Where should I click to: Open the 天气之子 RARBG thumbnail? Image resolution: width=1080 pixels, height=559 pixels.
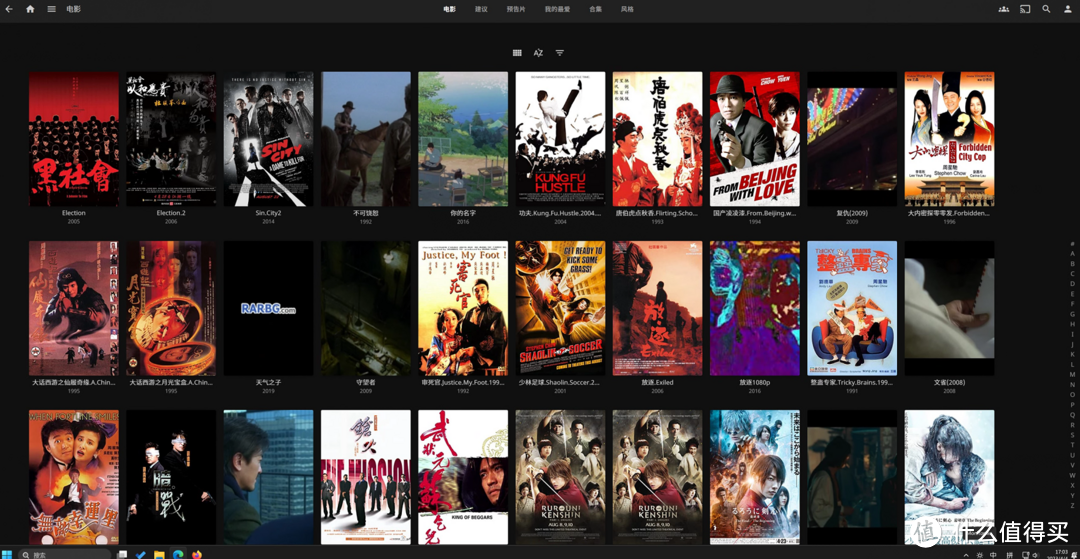[x=269, y=308]
